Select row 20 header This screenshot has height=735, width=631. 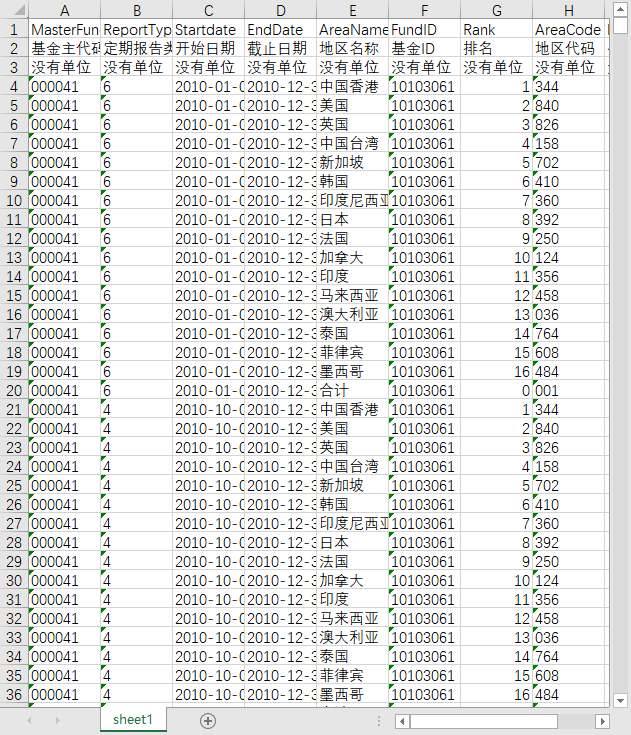pyautogui.click(x=14, y=390)
